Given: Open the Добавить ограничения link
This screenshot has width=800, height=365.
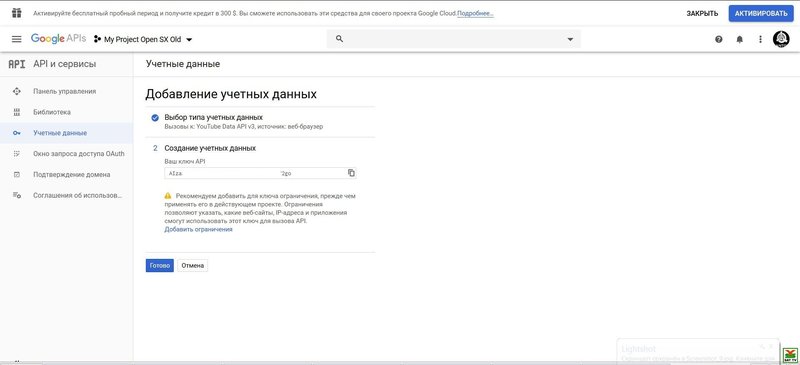Looking at the screenshot, I should (198, 230).
